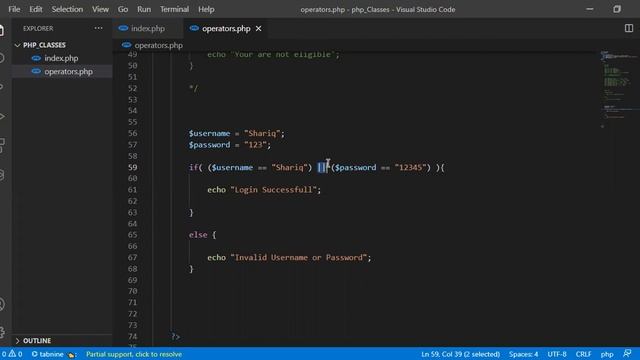Click "Invalid Username or Password" string
The image size is (640, 360).
pos(299,258)
